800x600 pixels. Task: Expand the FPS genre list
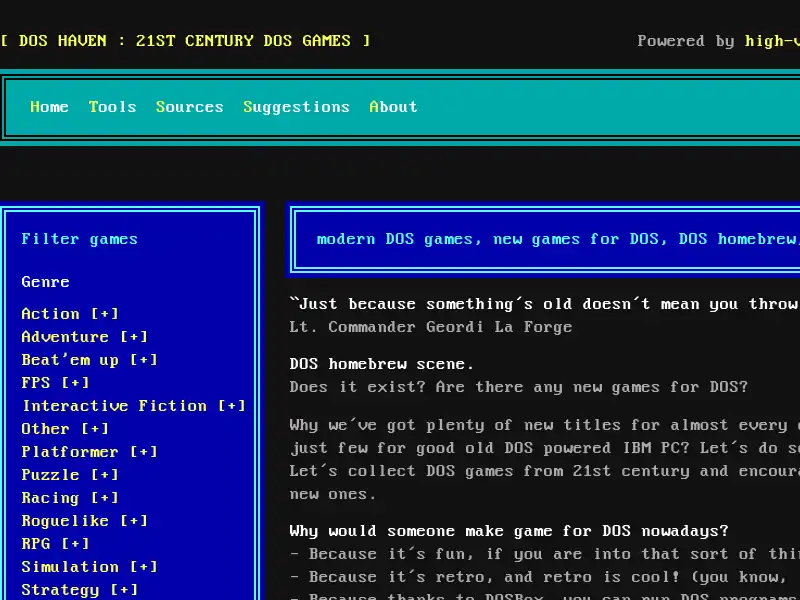coord(73,382)
